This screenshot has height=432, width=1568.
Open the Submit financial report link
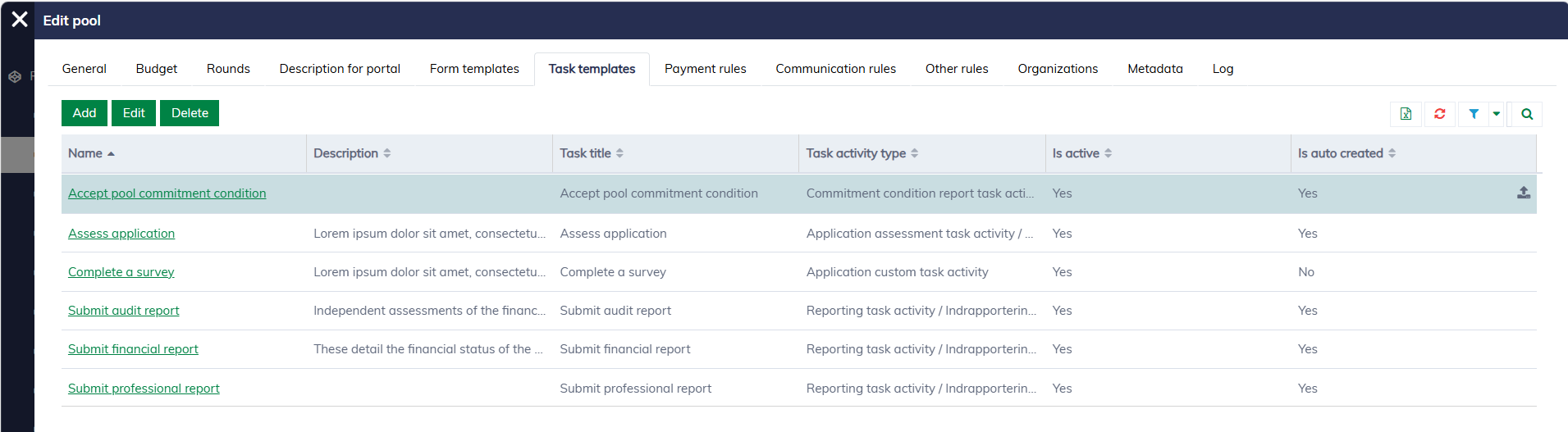pos(133,349)
